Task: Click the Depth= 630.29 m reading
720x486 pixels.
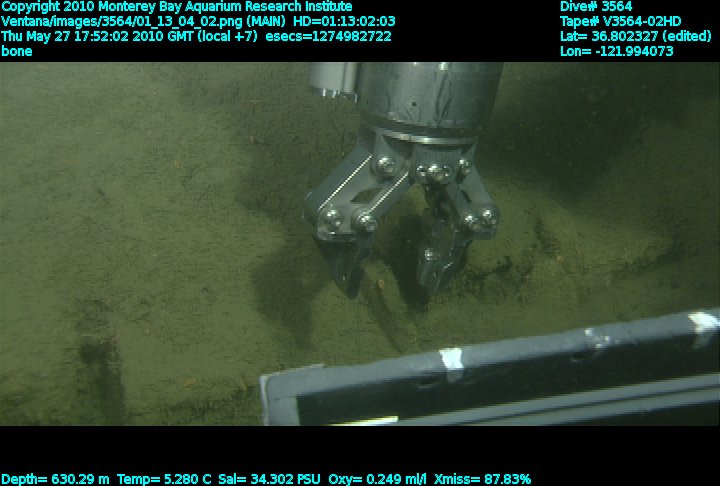Action: (x=55, y=480)
